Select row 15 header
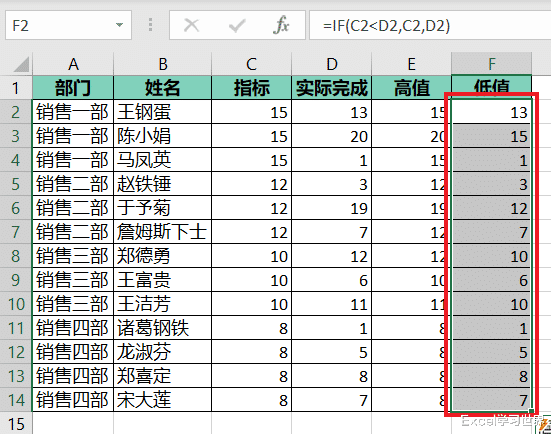 tap(16, 423)
